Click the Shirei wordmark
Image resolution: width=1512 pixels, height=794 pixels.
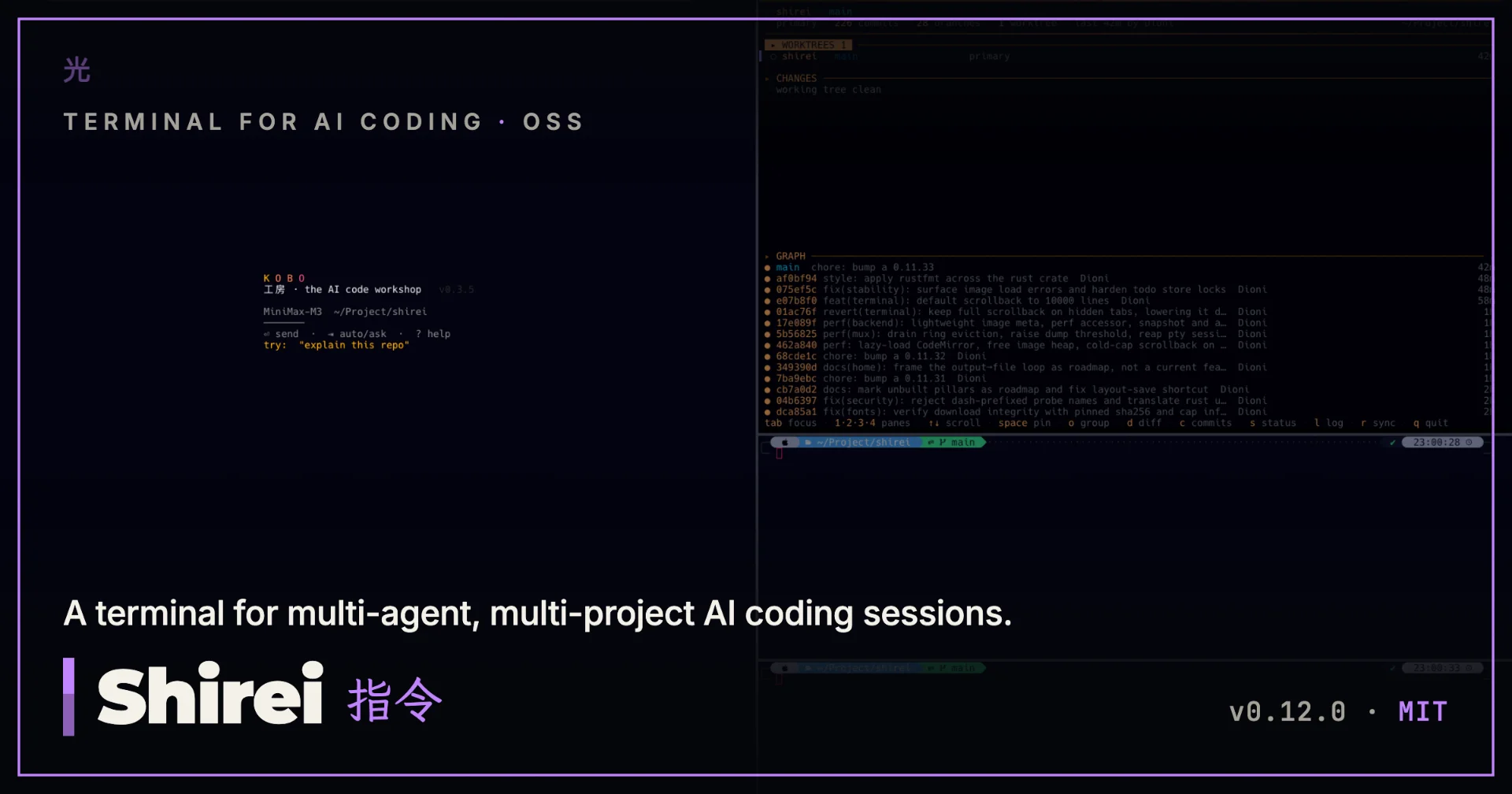[210, 694]
